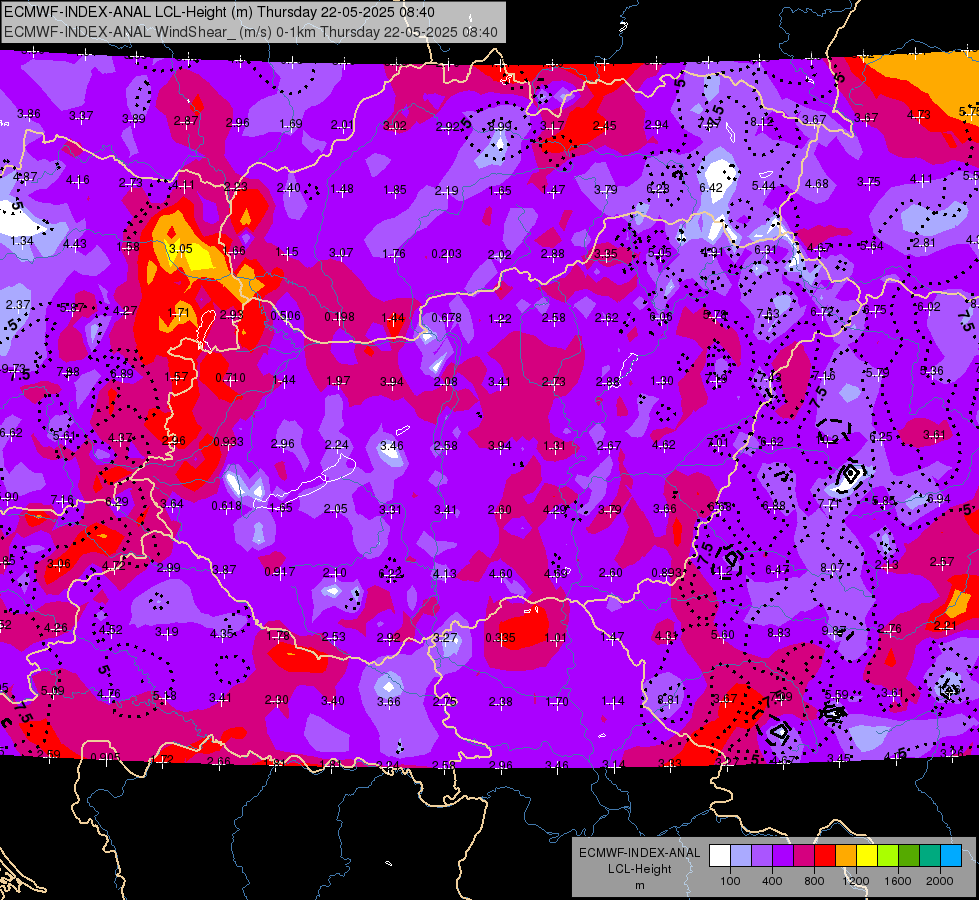Screen dimensions: 979x900
Task: Click the dark green legend swatch
Action: [x=909, y=856]
